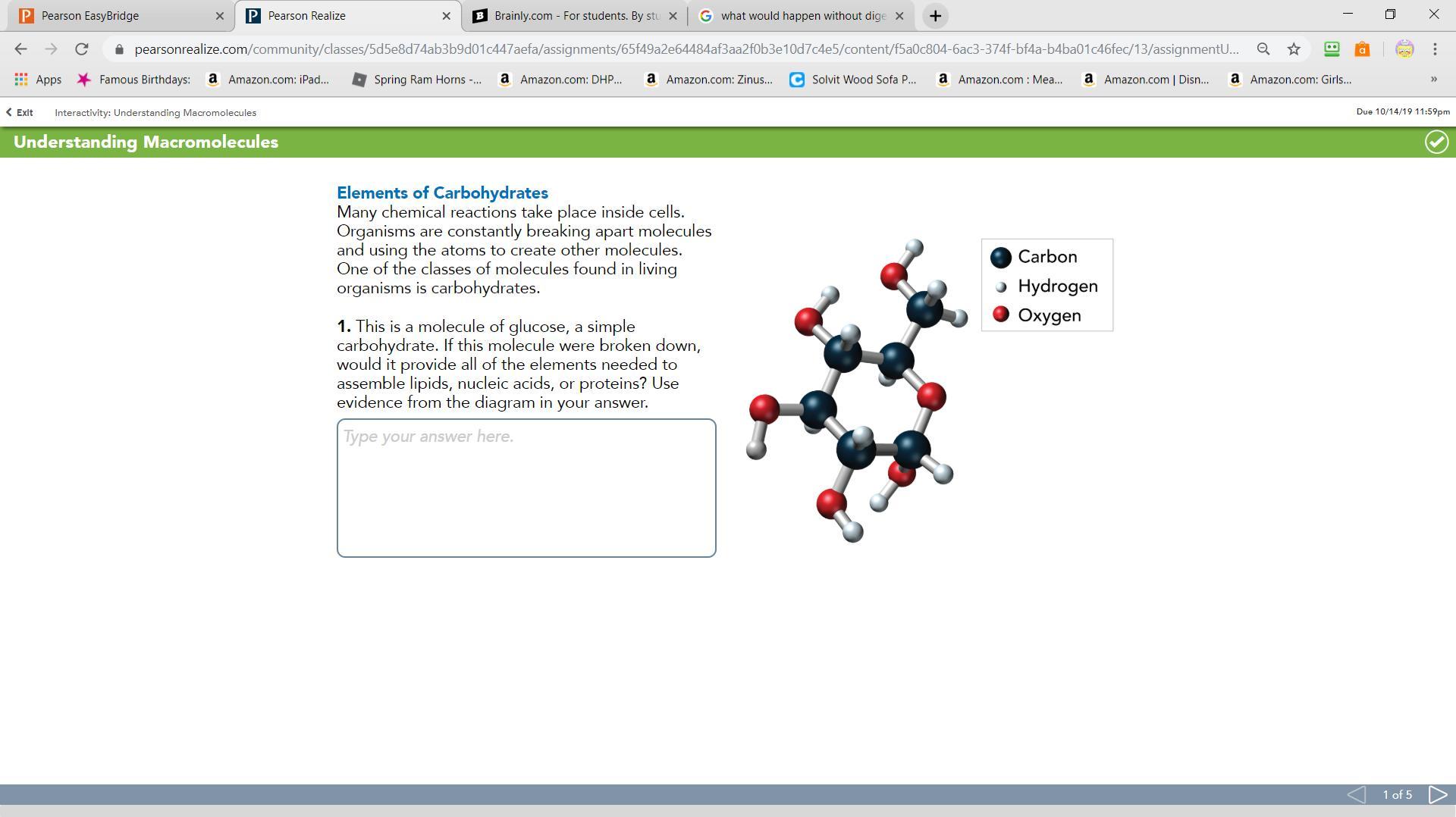Bookmark this page with star icon
The image size is (1456, 817).
pyautogui.click(x=1294, y=49)
